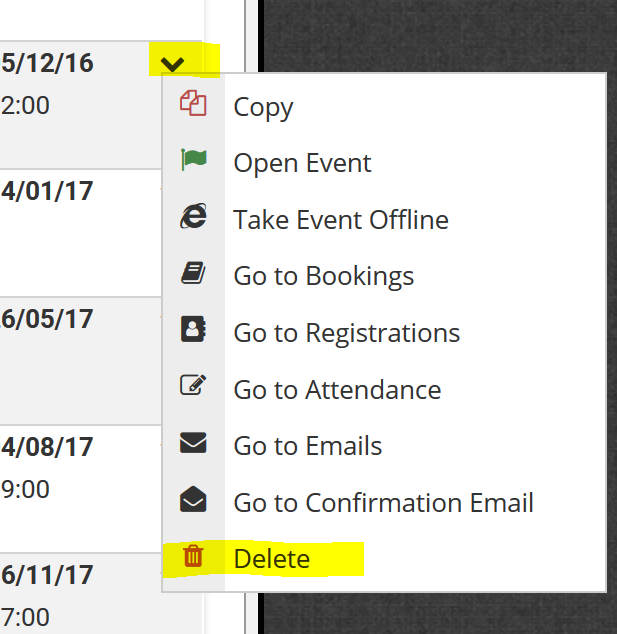617x634 pixels.
Task: Click the Copy pages icon
Action: click(193, 104)
